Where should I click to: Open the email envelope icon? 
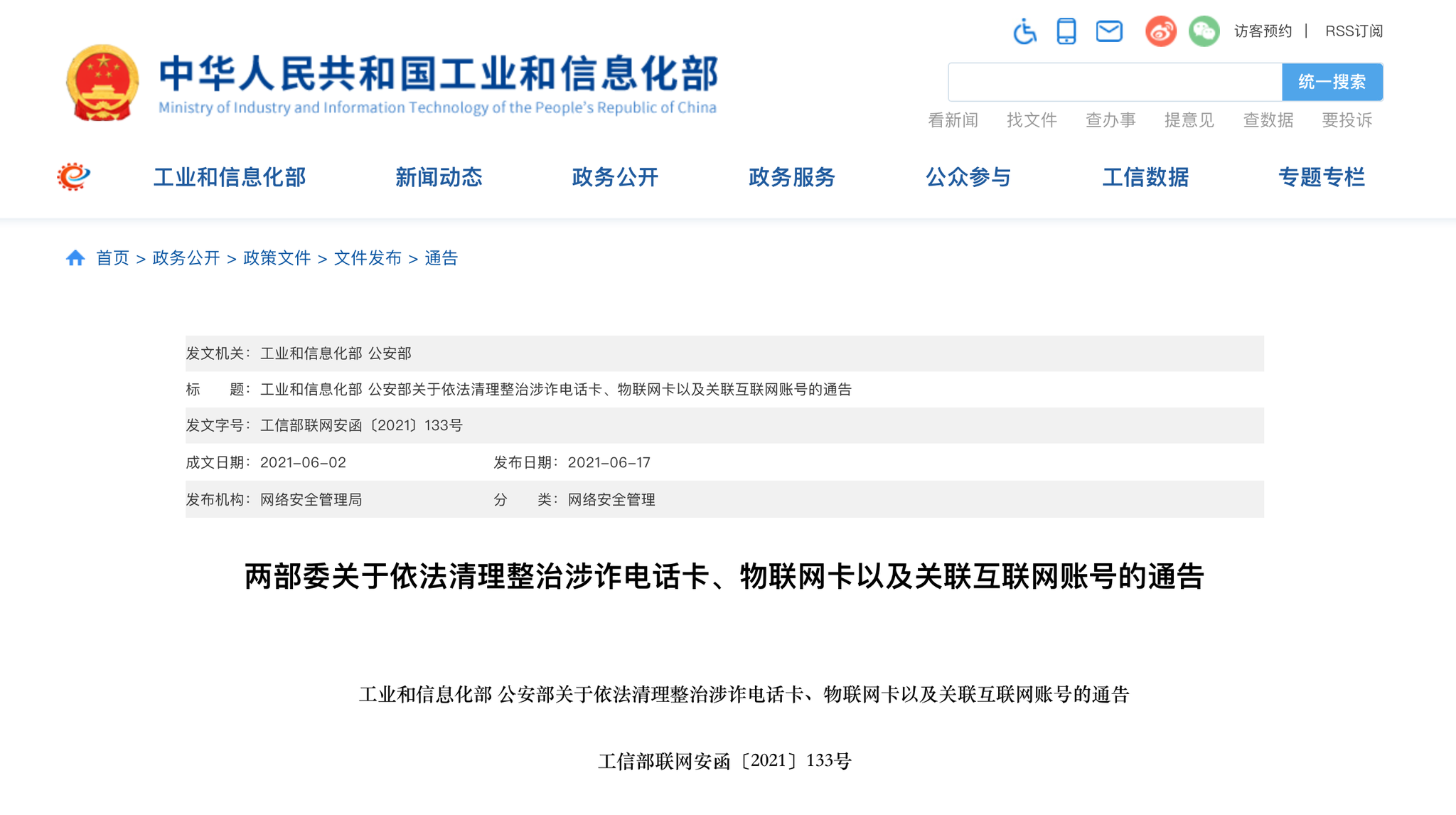pyautogui.click(x=1109, y=31)
